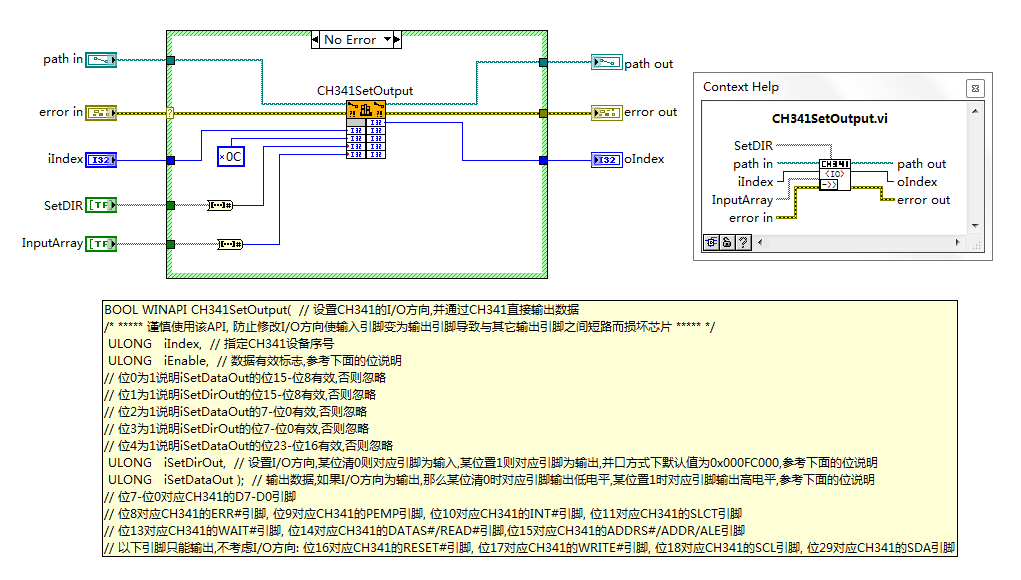This screenshot has width=1021, height=580.
Task: Toggle the InputArray boolean TF terminal
Action: [101, 243]
